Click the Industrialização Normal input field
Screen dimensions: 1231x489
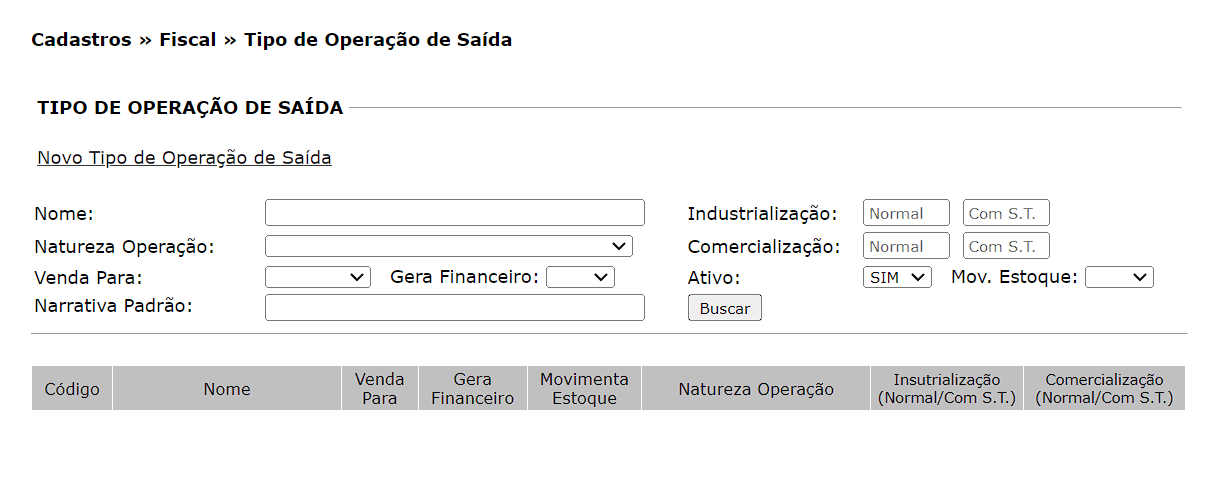coord(906,213)
